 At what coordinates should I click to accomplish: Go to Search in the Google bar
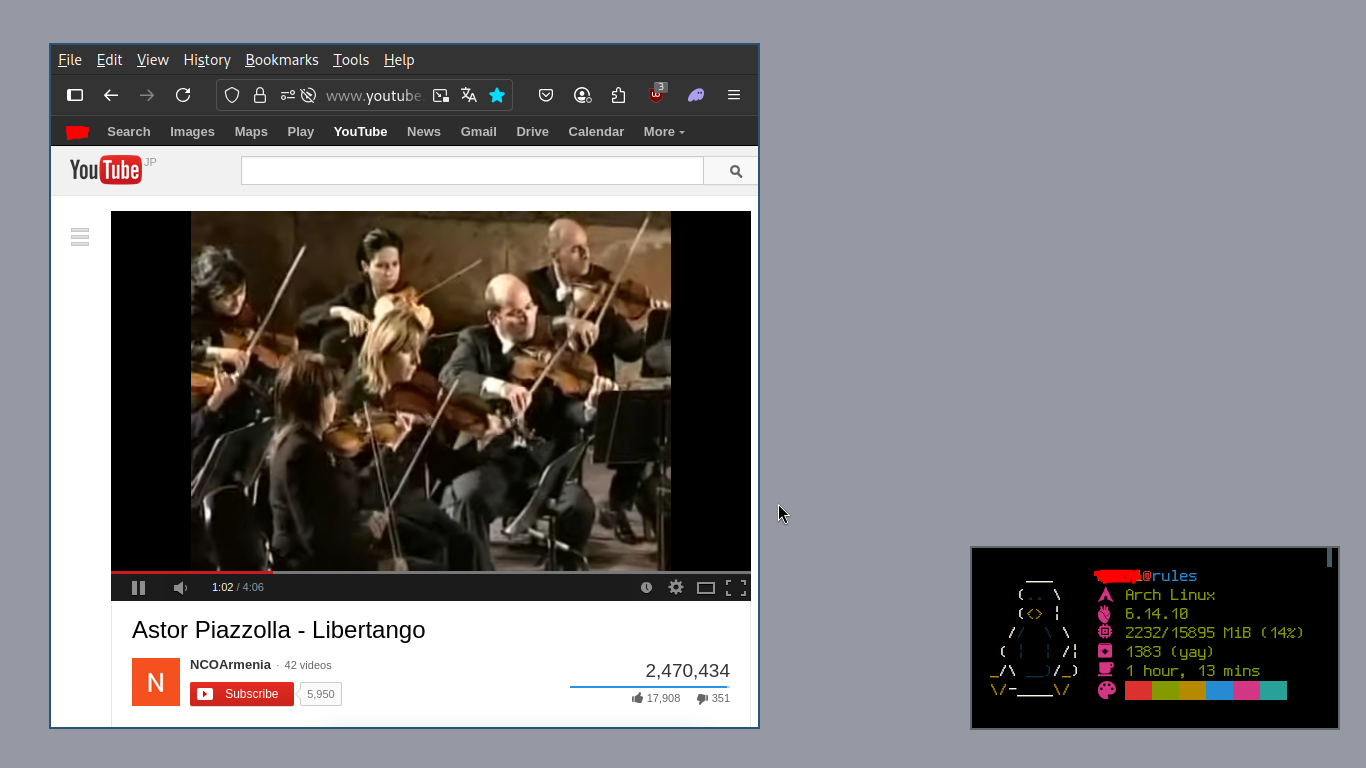pyautogui.click(x=129, y=132)
